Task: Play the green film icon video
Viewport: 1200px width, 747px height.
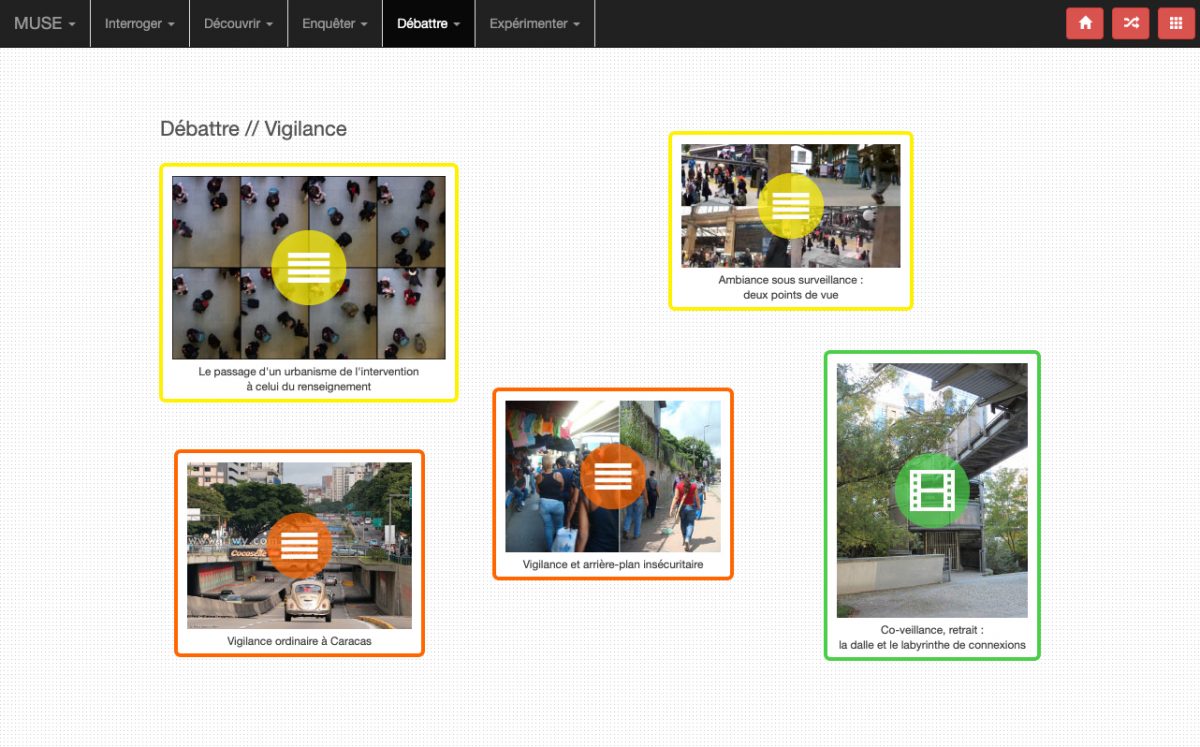Action: point(932,490)
